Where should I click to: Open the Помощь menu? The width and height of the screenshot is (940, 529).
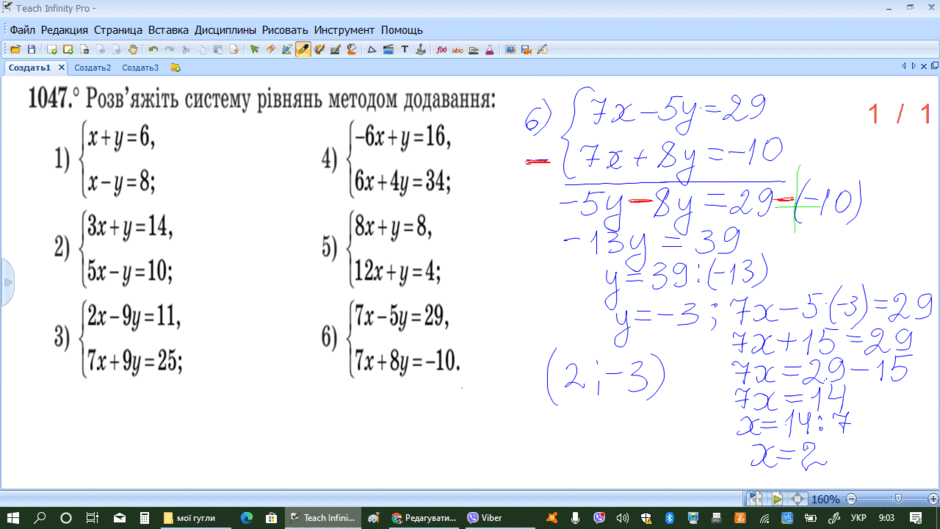click(402, 30)
